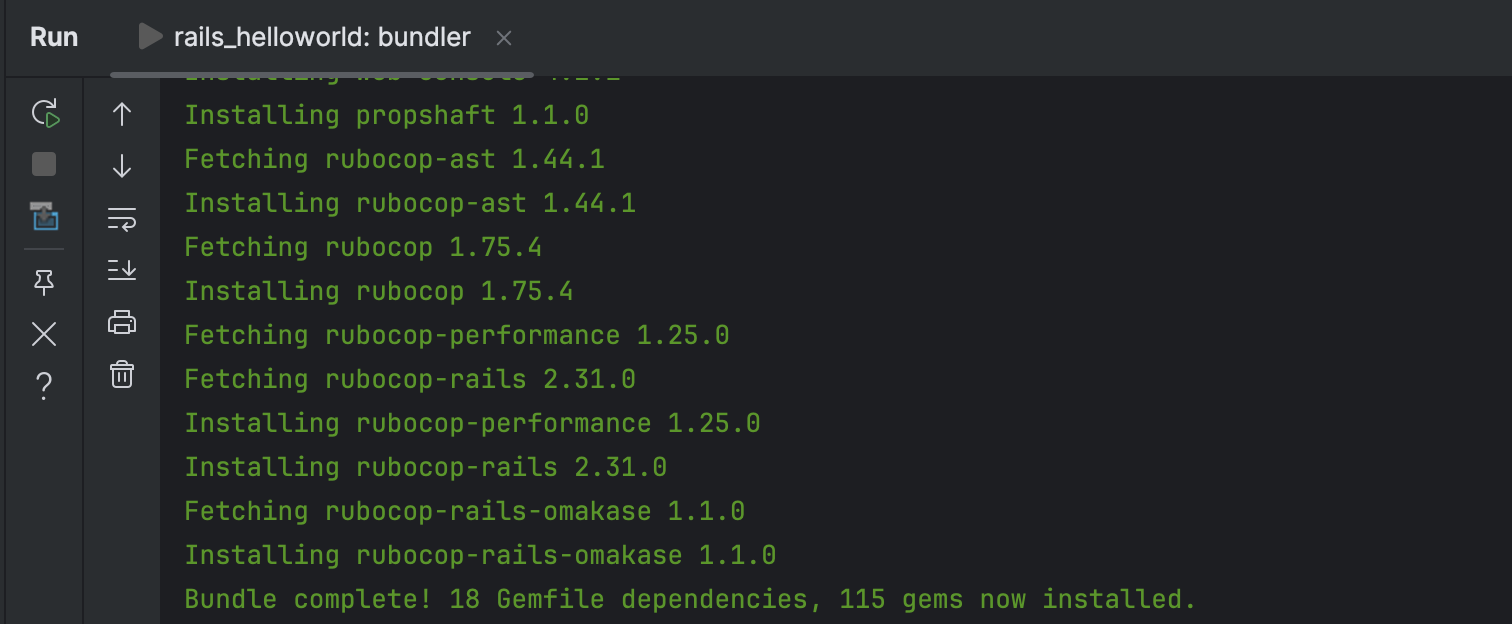The width and height of the screenshot is (1512, 624).
Task: Pin the Run tool window tab
Action: click(44, 283)
